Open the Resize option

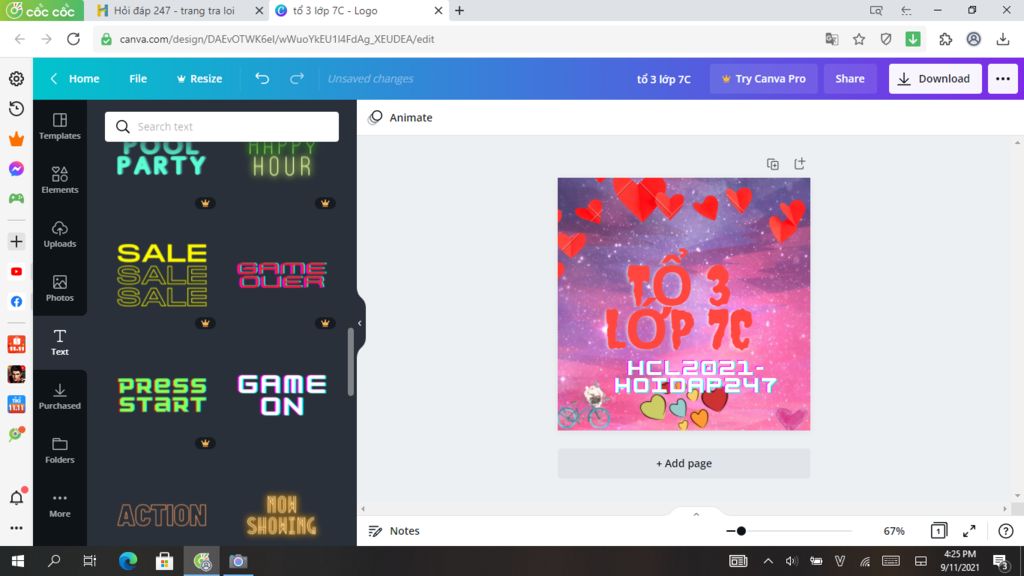coord(199,78)
